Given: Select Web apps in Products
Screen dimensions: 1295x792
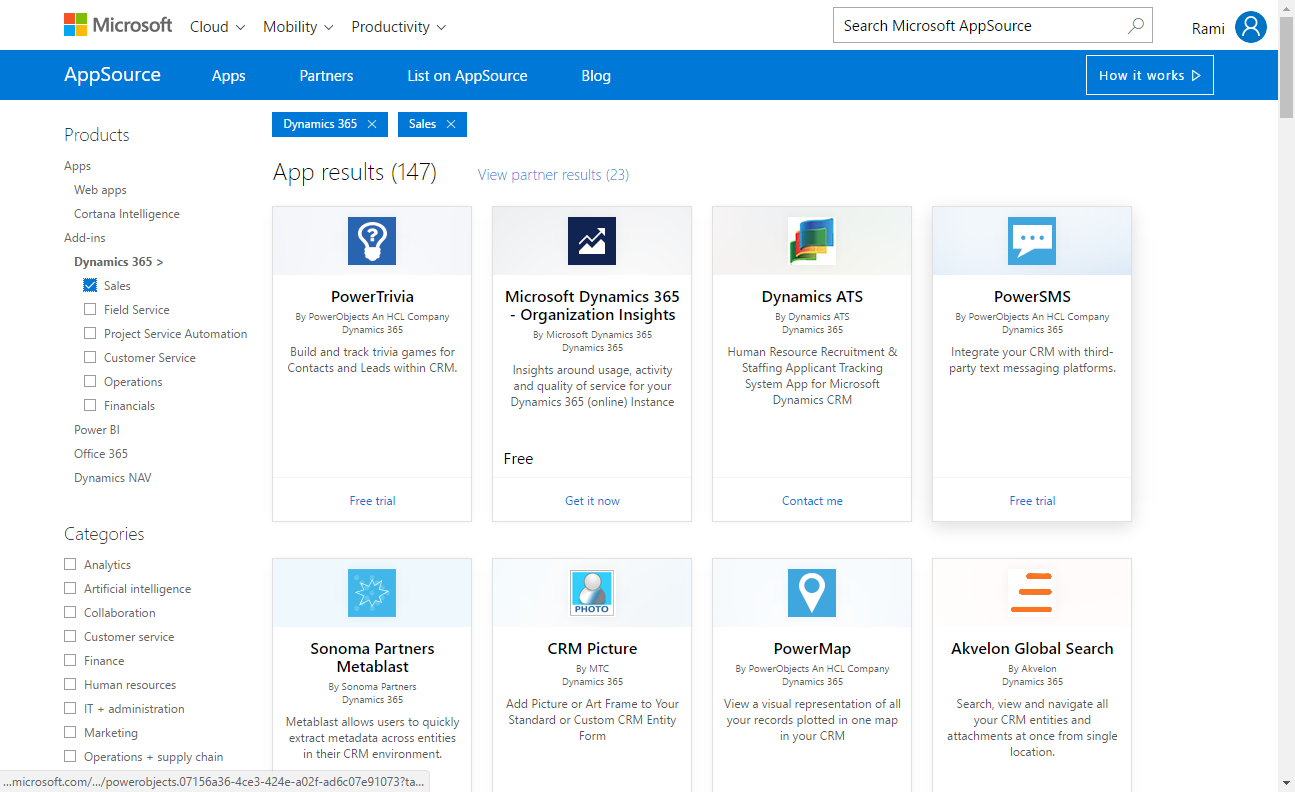Looking at the screenshot, I should (100, 190).
